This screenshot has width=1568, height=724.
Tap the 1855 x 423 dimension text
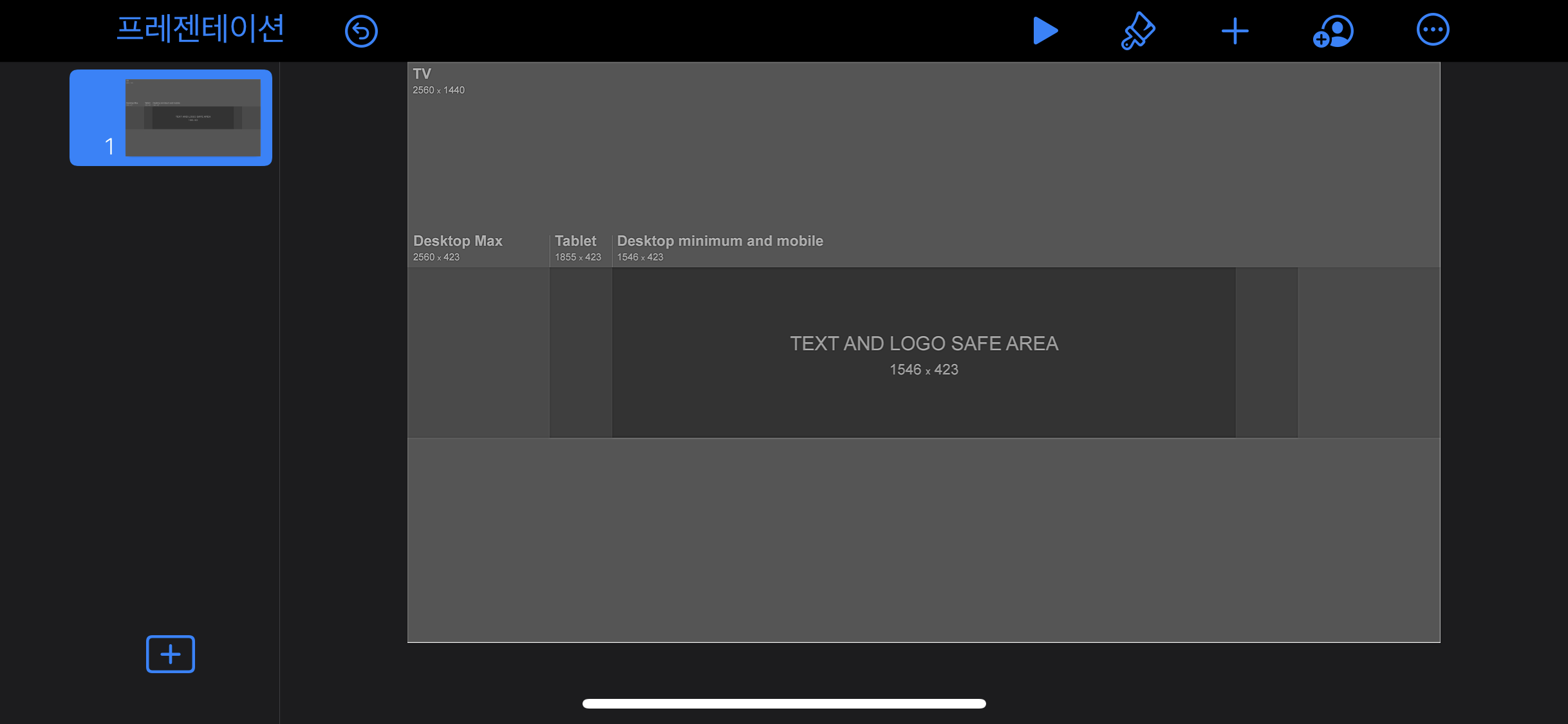[x=577, y=257]
